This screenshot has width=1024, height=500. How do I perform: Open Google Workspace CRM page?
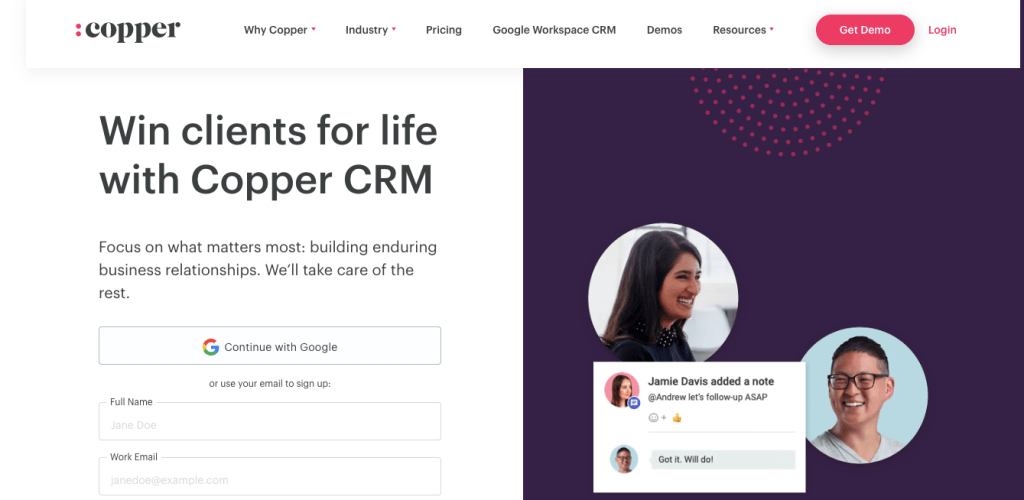point(554,30)
